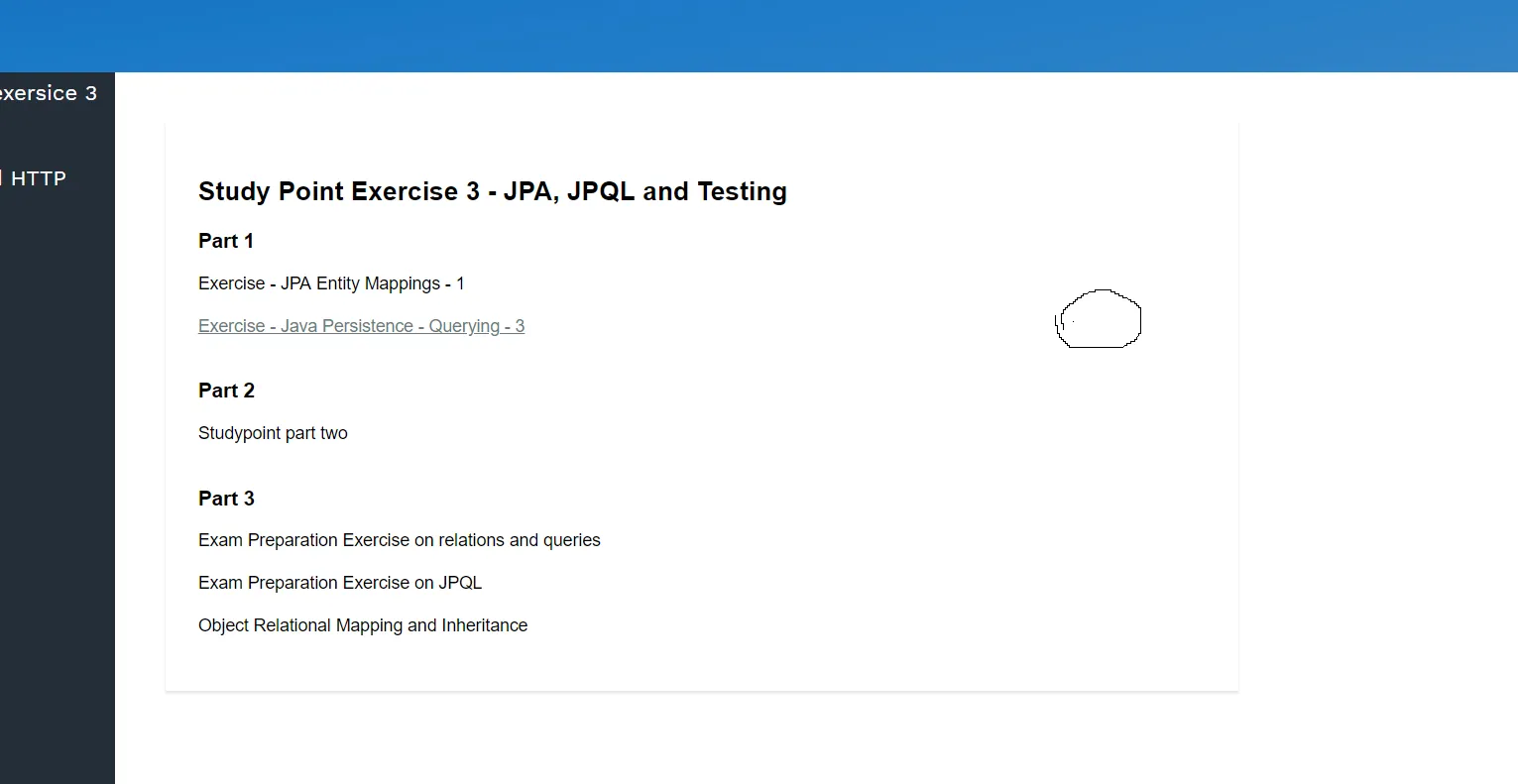The image size is (1518, 784).
Task: Follow the Java Persistence - Querying - 3 link
Action: click(361, 326)
